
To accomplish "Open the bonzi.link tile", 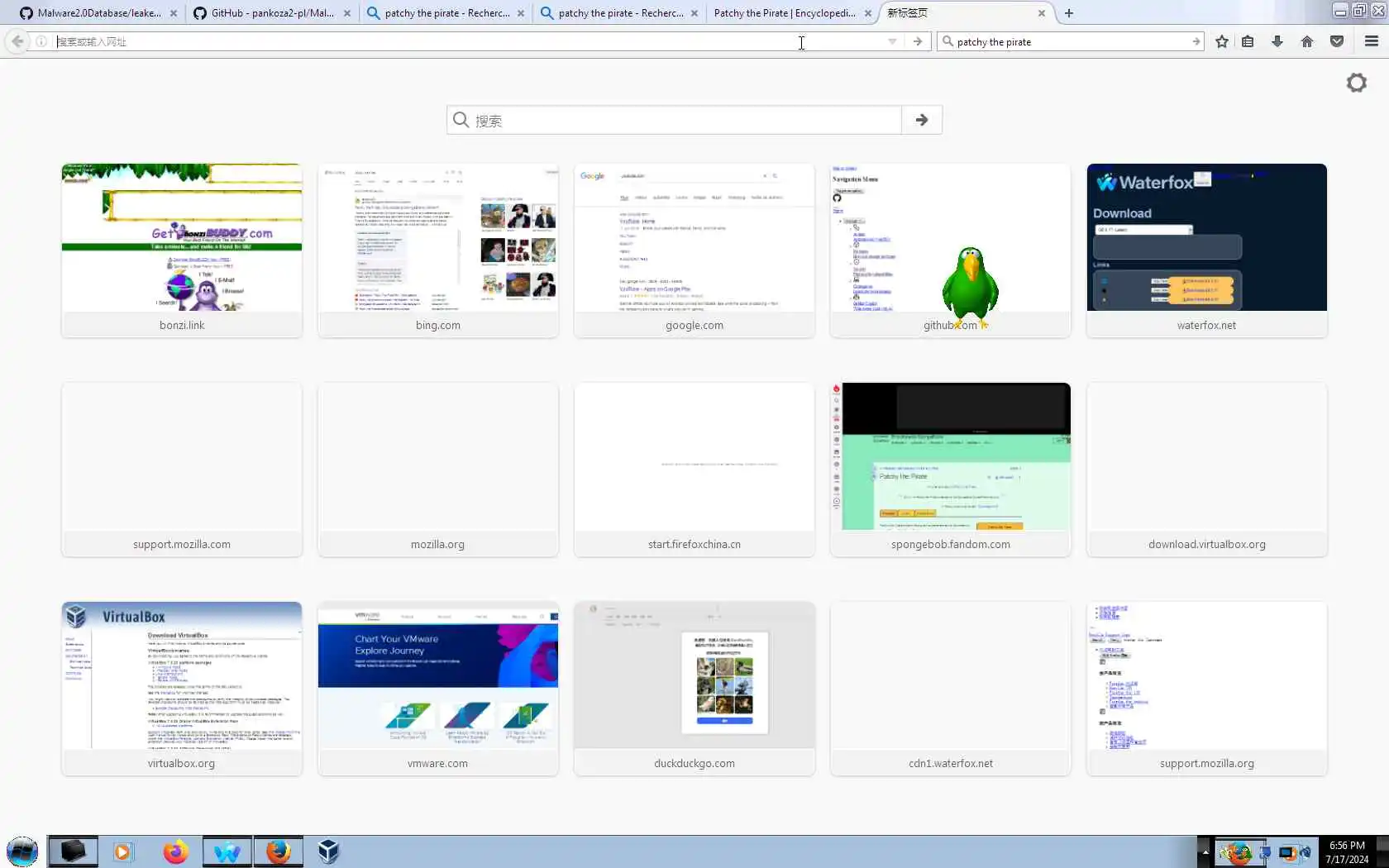I will click(182, 250).
